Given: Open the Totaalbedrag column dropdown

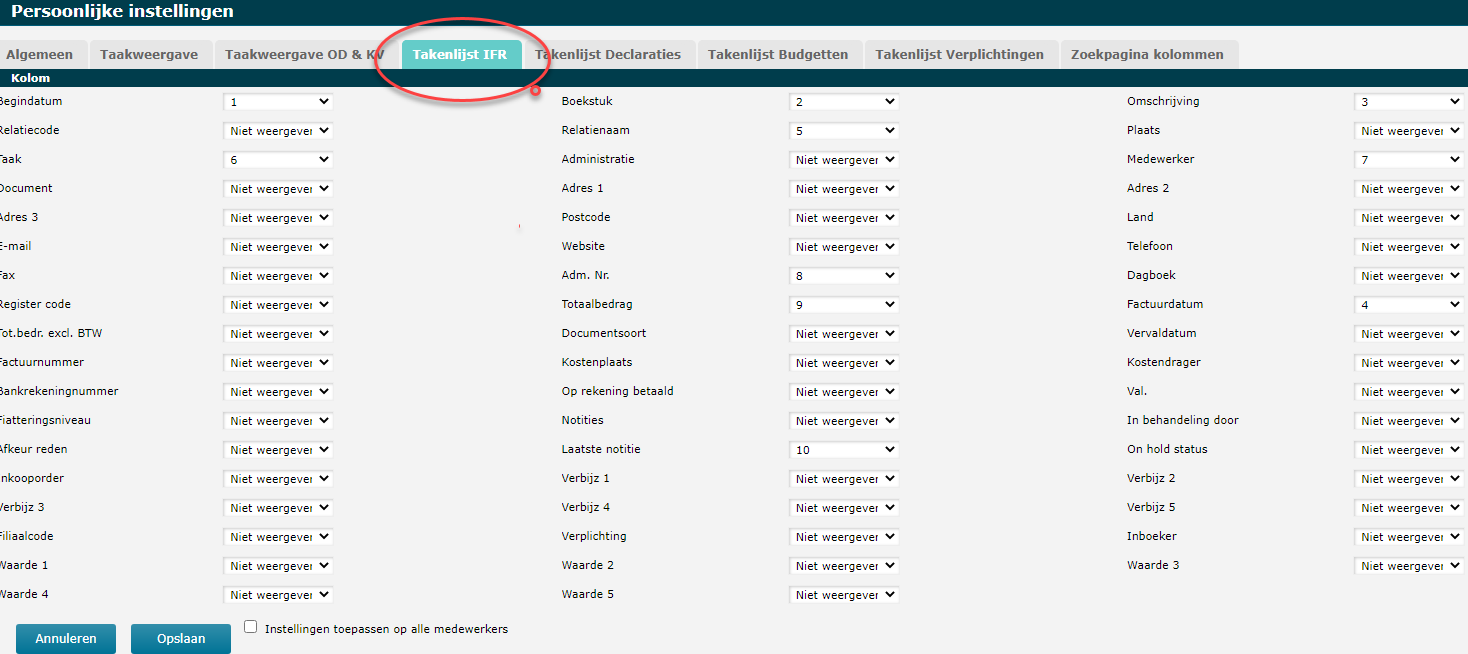Looking at the screenshot, I should coord(843,305).
